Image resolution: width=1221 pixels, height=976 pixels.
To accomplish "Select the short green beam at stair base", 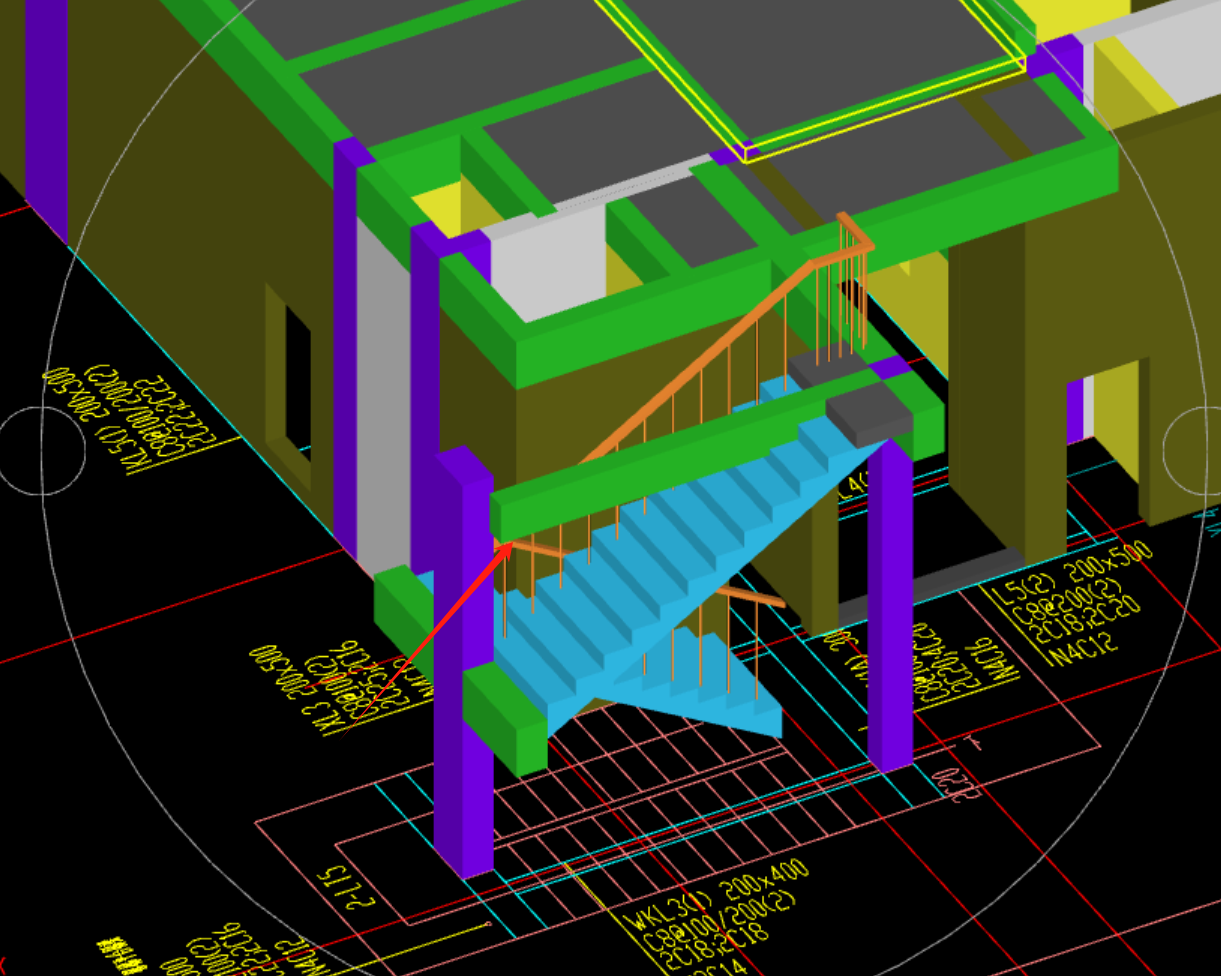I will [x=505, y=720].
